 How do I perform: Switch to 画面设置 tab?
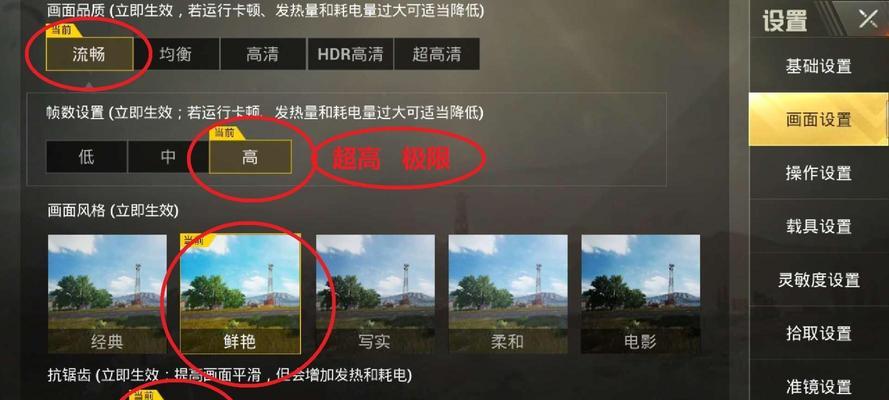coord(819,119)
